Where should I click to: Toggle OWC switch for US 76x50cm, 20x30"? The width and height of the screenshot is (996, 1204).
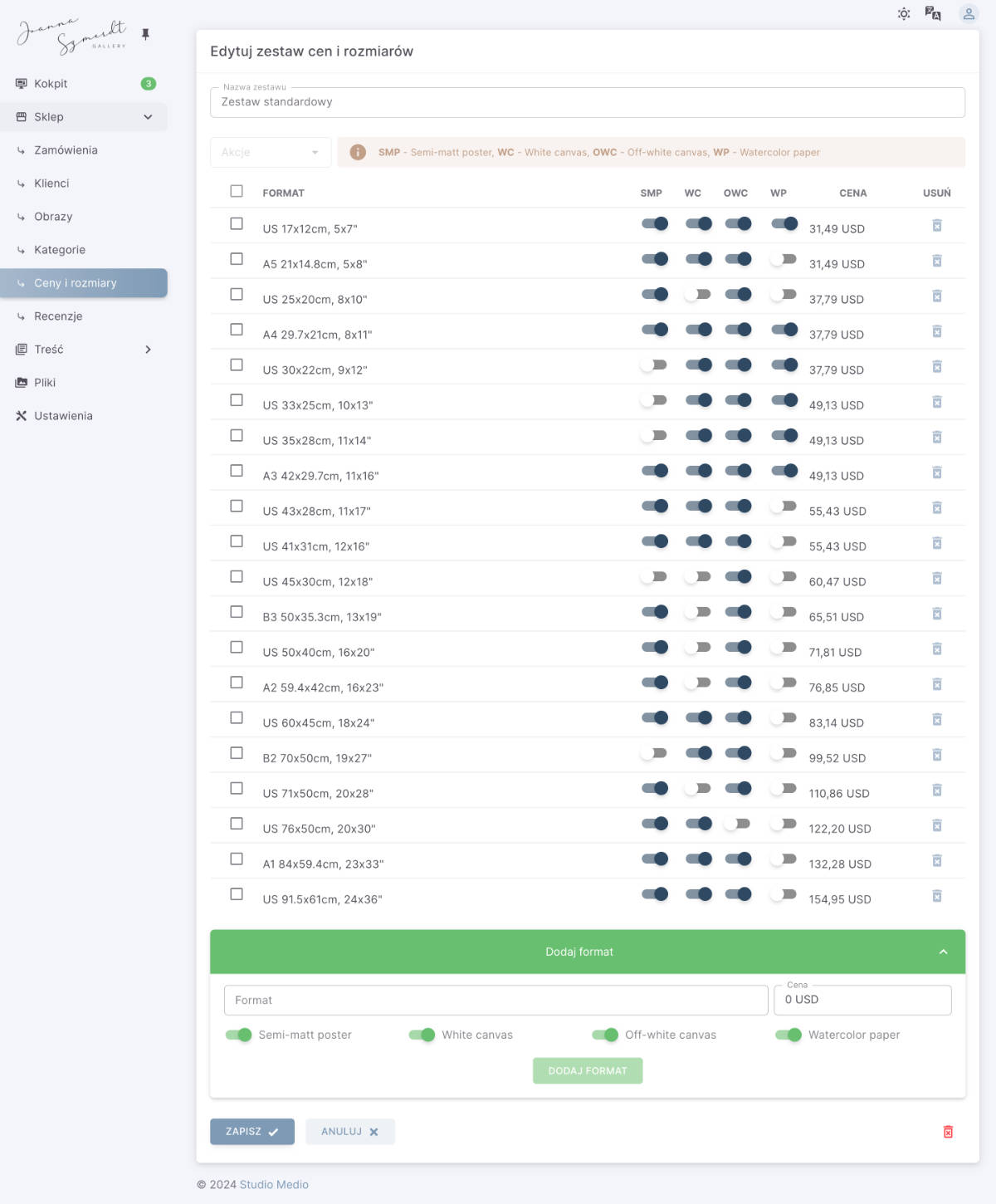click(x=737, y=824)
